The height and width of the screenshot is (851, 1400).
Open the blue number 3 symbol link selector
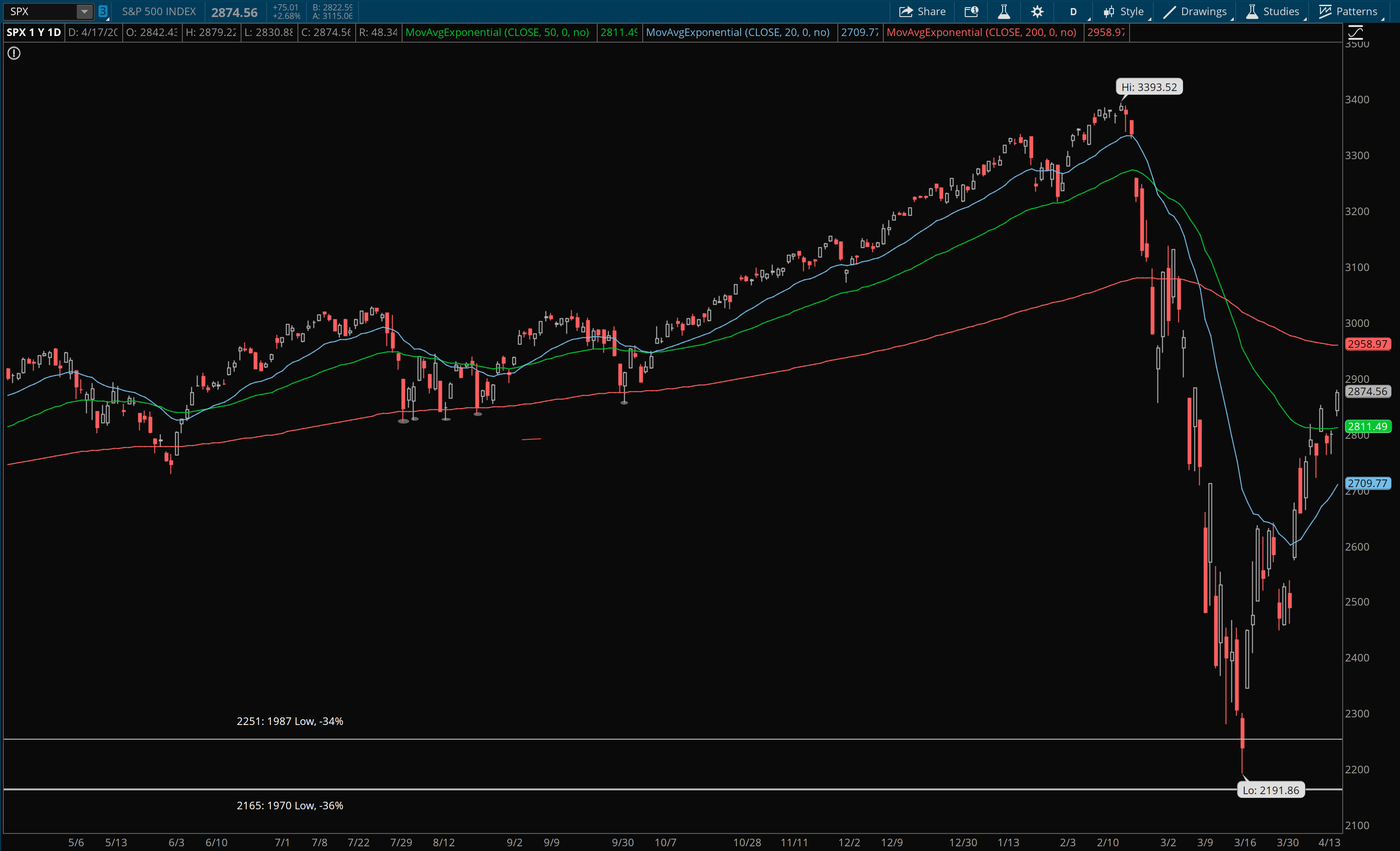(103, 11)
